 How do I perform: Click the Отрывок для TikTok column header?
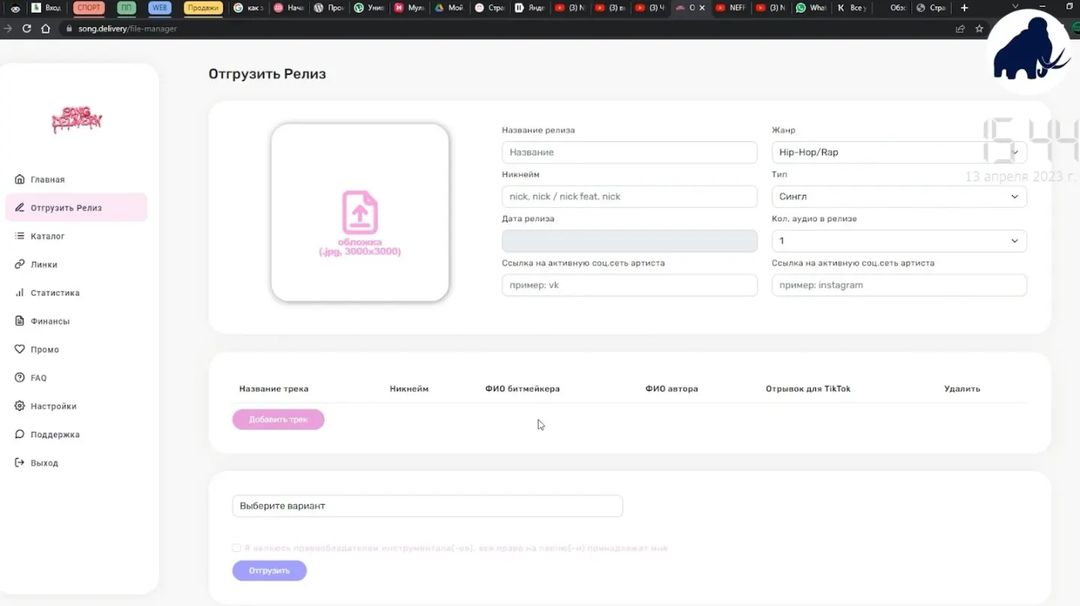coord(808,389)
